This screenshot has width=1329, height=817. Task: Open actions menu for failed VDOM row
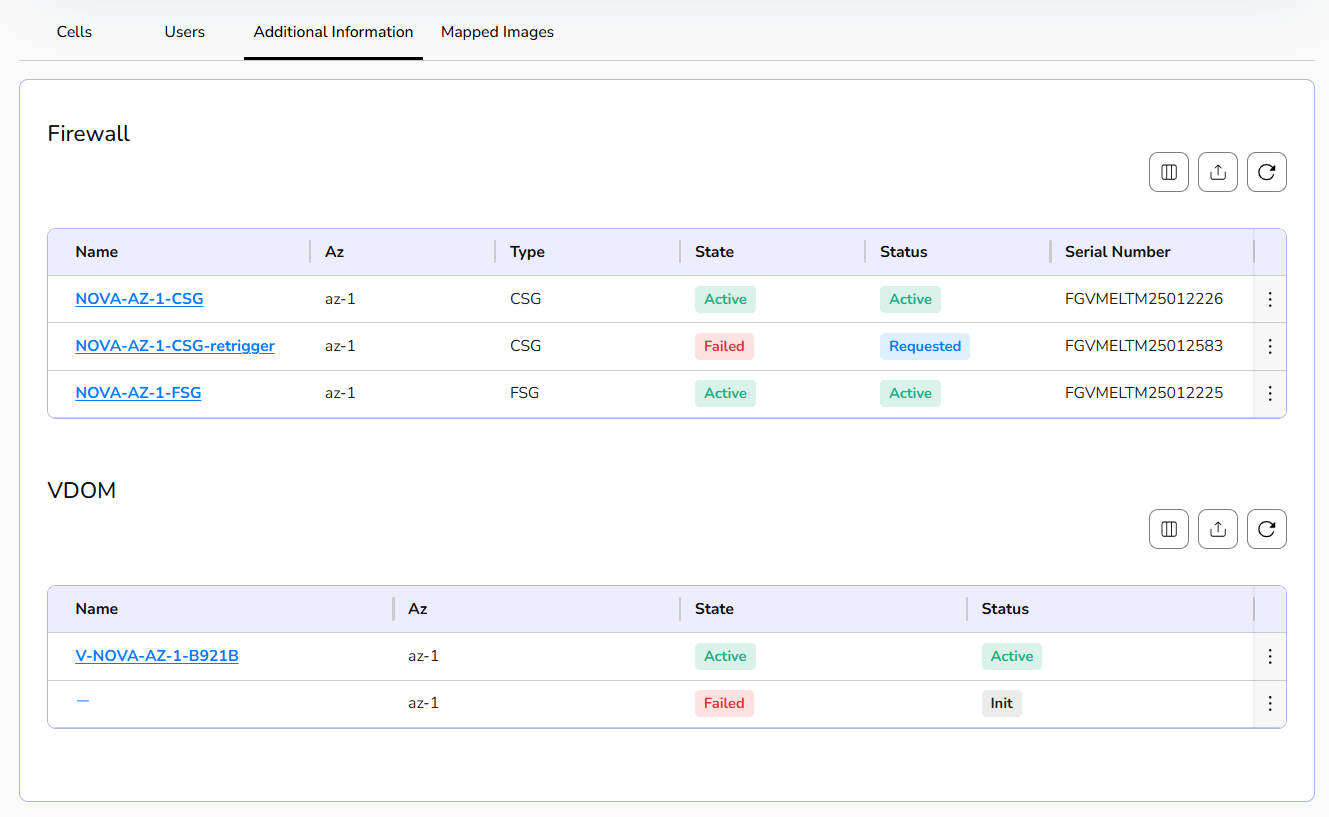pos(1269,703)
